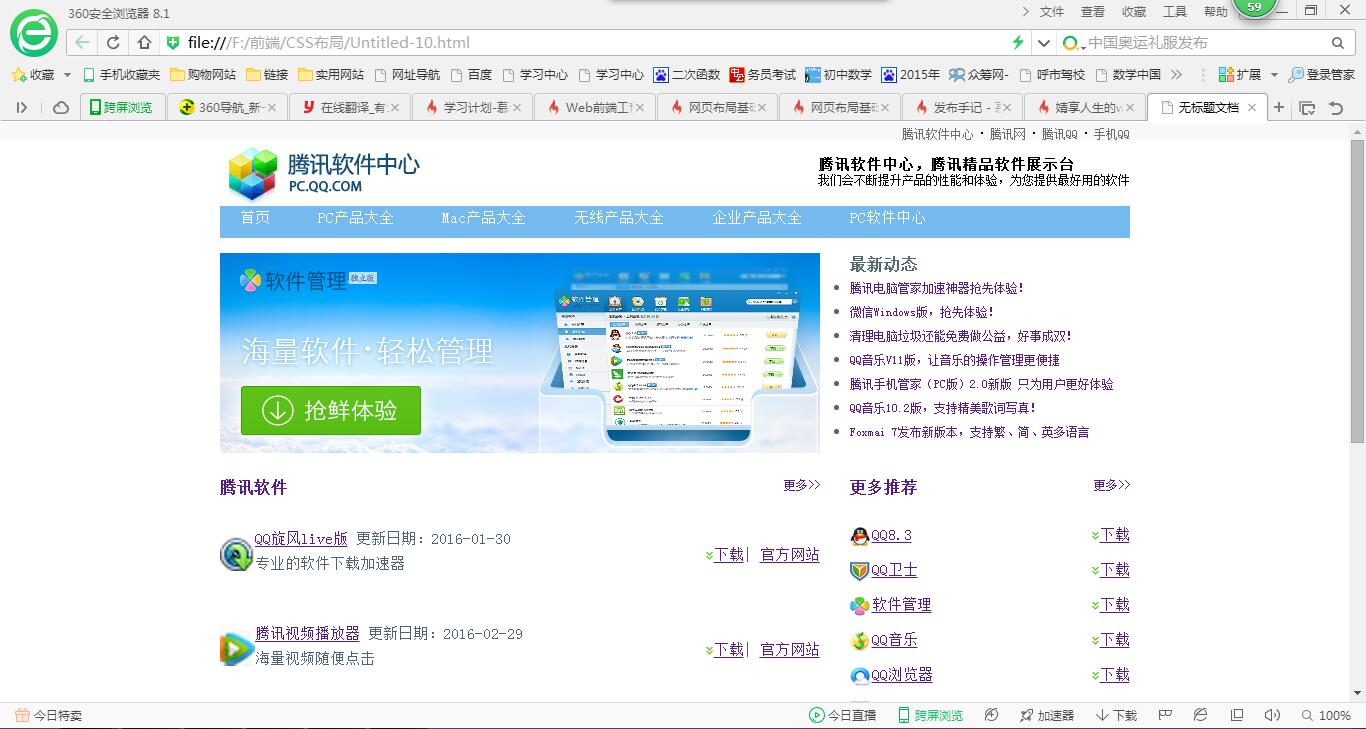This screenshot has height=729, width=1366.
Task: Expand the 扩展 extensions dropdown arrow
Action: (1274, 75)
